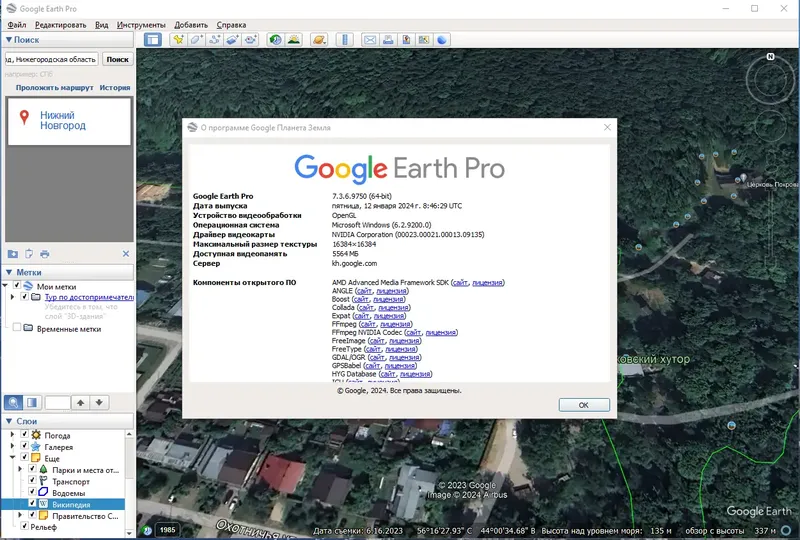Expand the Погода layer node
Viewport: 800px width, 540px height.
pos(13,435)
